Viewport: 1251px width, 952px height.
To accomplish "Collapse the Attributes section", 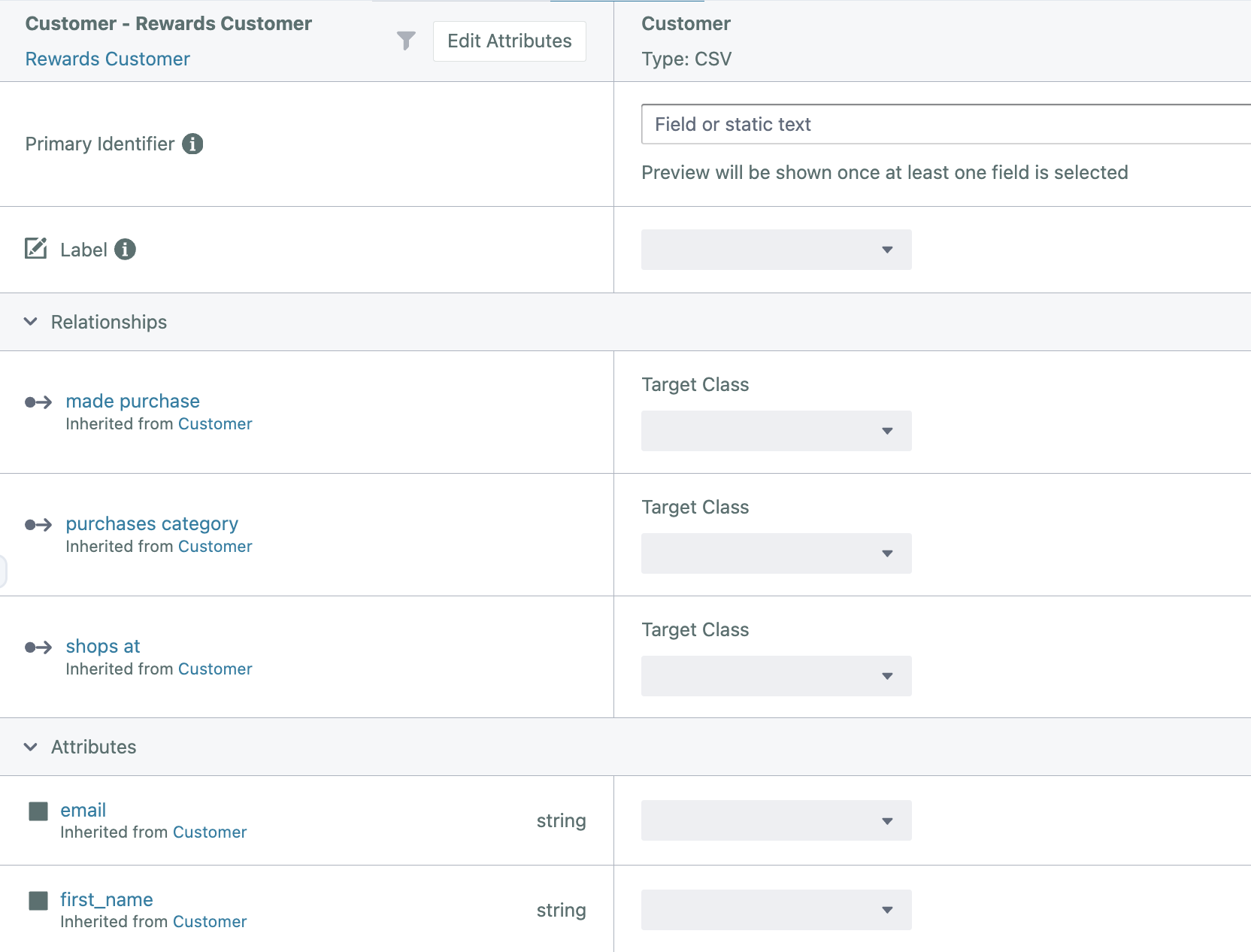I will (31, 747).
